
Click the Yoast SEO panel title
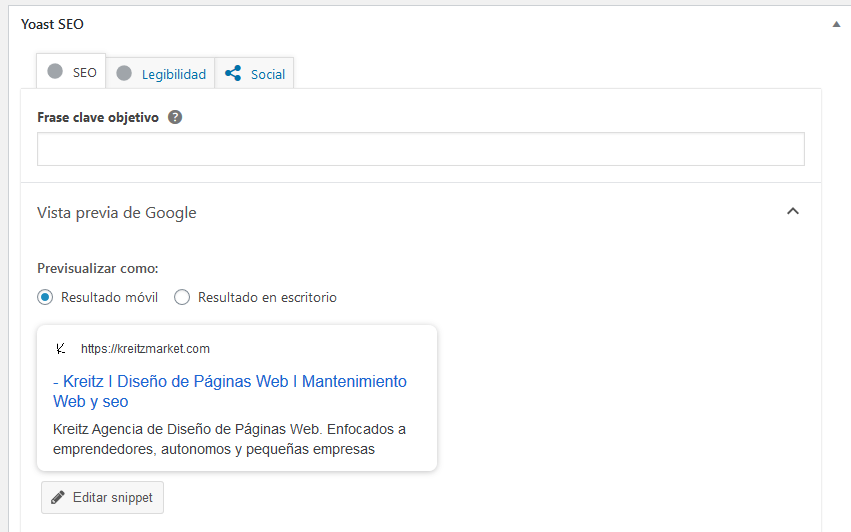pyautogui.click(x=52, y=24)
